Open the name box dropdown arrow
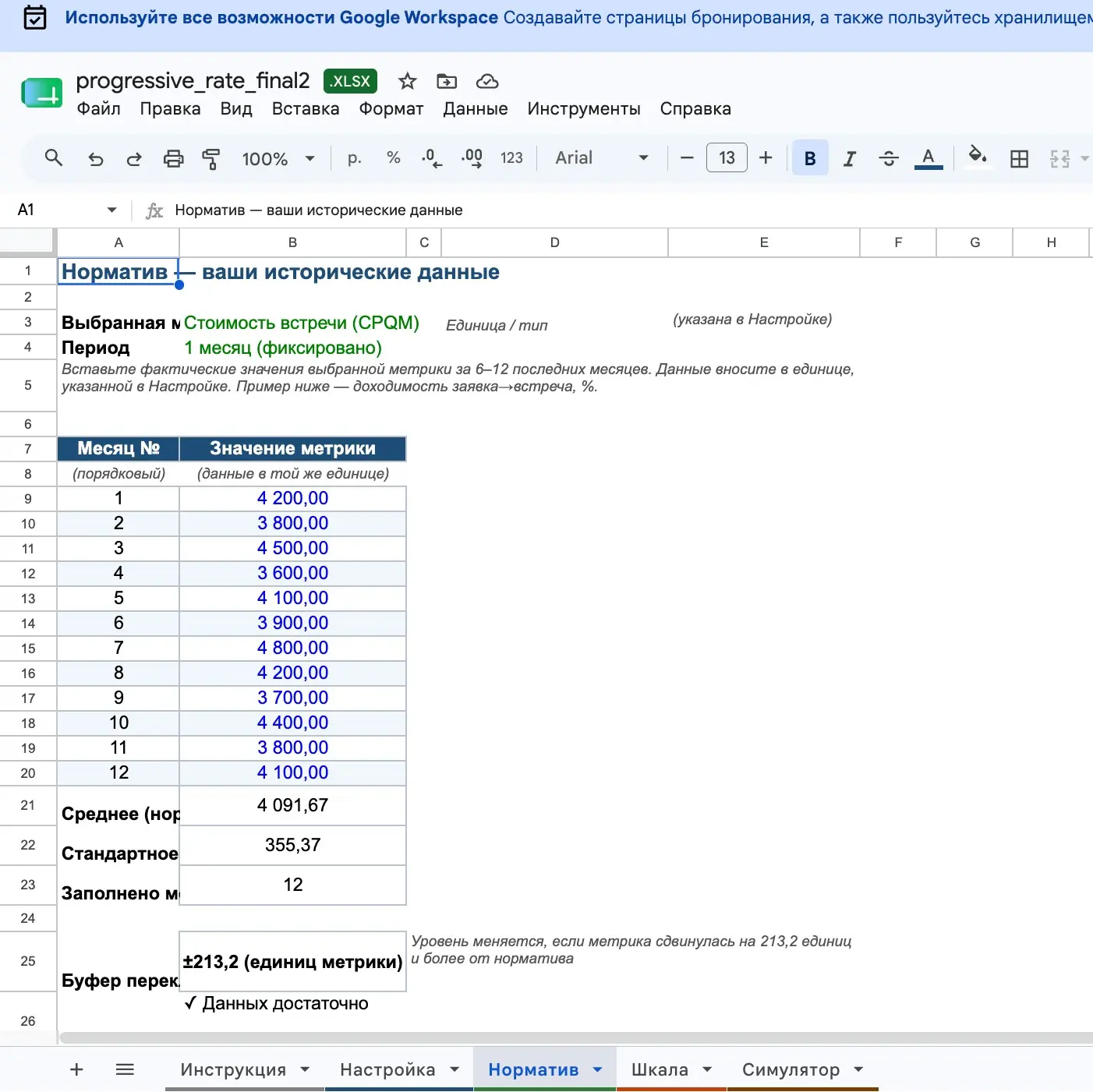 click(111, 210)
